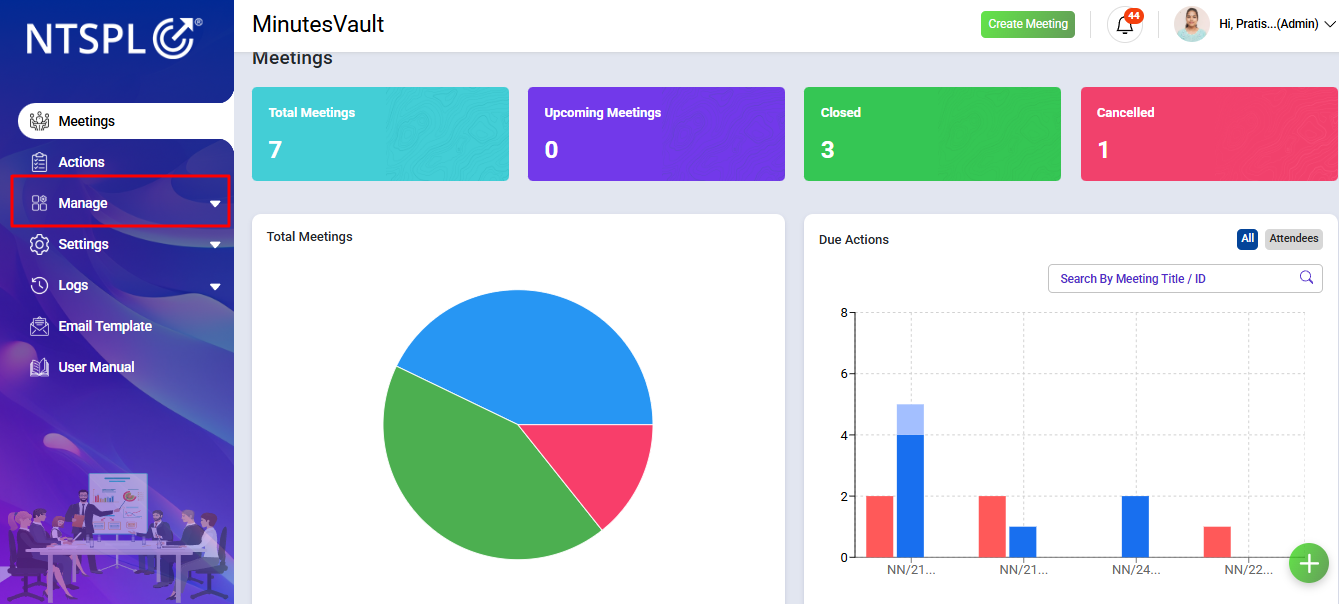Click the NN/24... axis label
Image resolution: width=1339 pixels, height=604 pixels.
(1136, 569)
